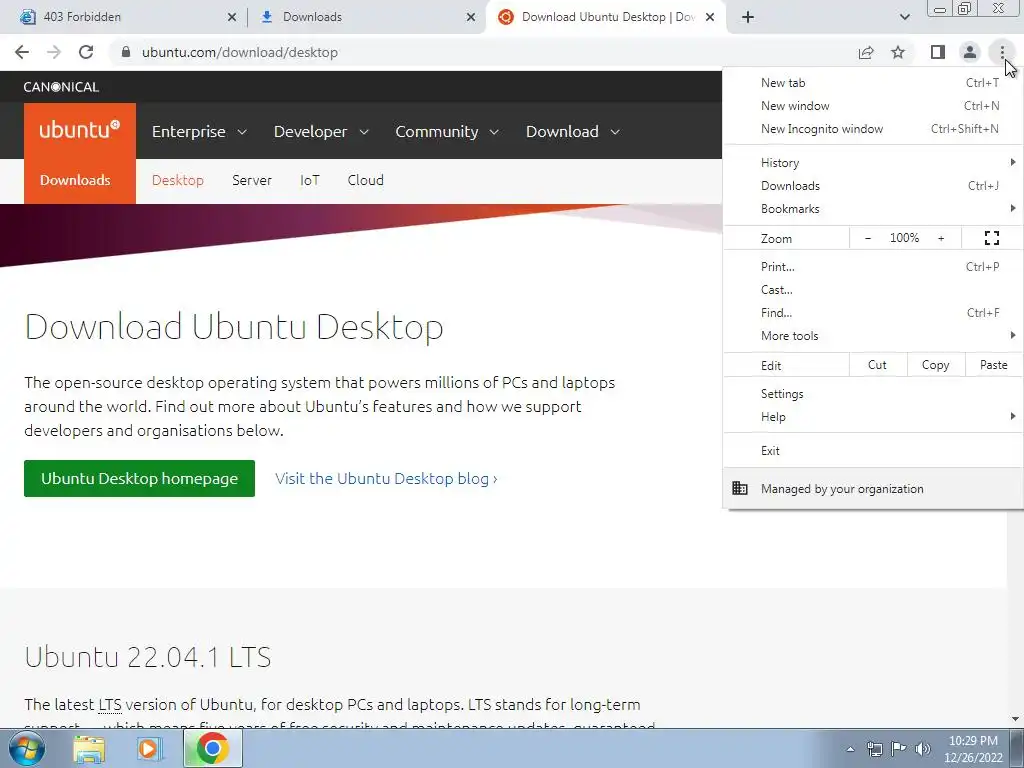Open Downloads from the Chrome menu
This screenshot has width=1024, height=768.
tap(872, 185)
